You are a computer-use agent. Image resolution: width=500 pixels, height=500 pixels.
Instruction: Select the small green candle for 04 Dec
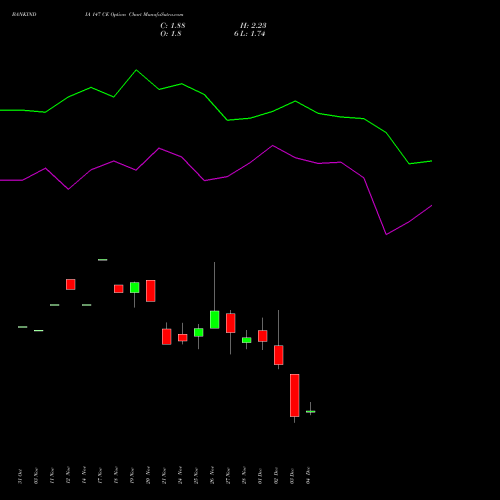(x=311, y=412)
